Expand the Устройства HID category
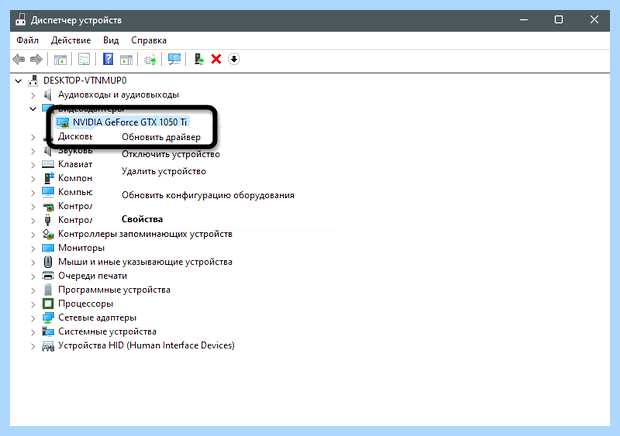This screenshot has height=436, width=620. pos(33,346)
